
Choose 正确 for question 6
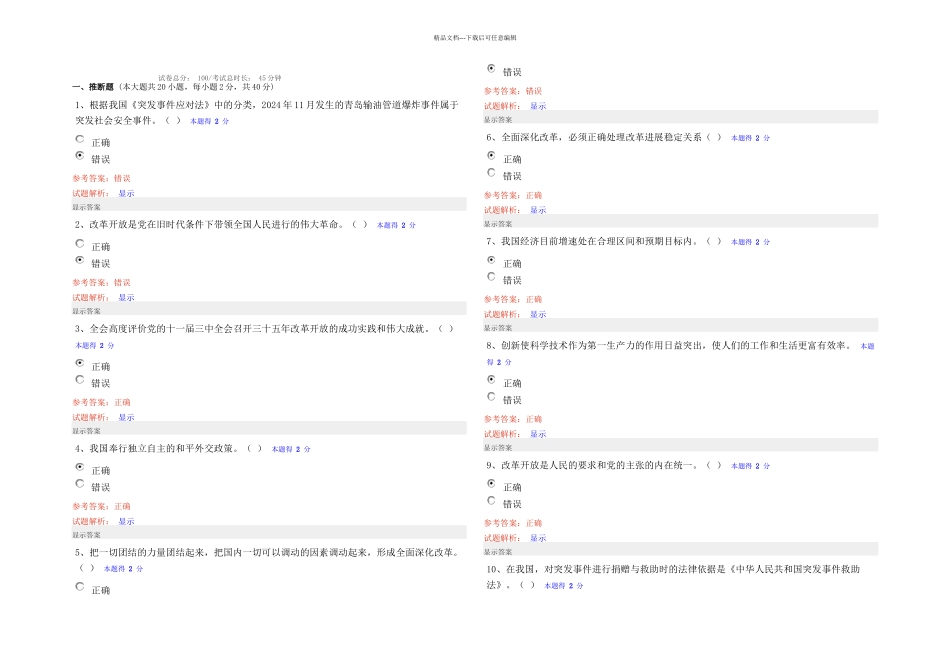coord(491,156)
